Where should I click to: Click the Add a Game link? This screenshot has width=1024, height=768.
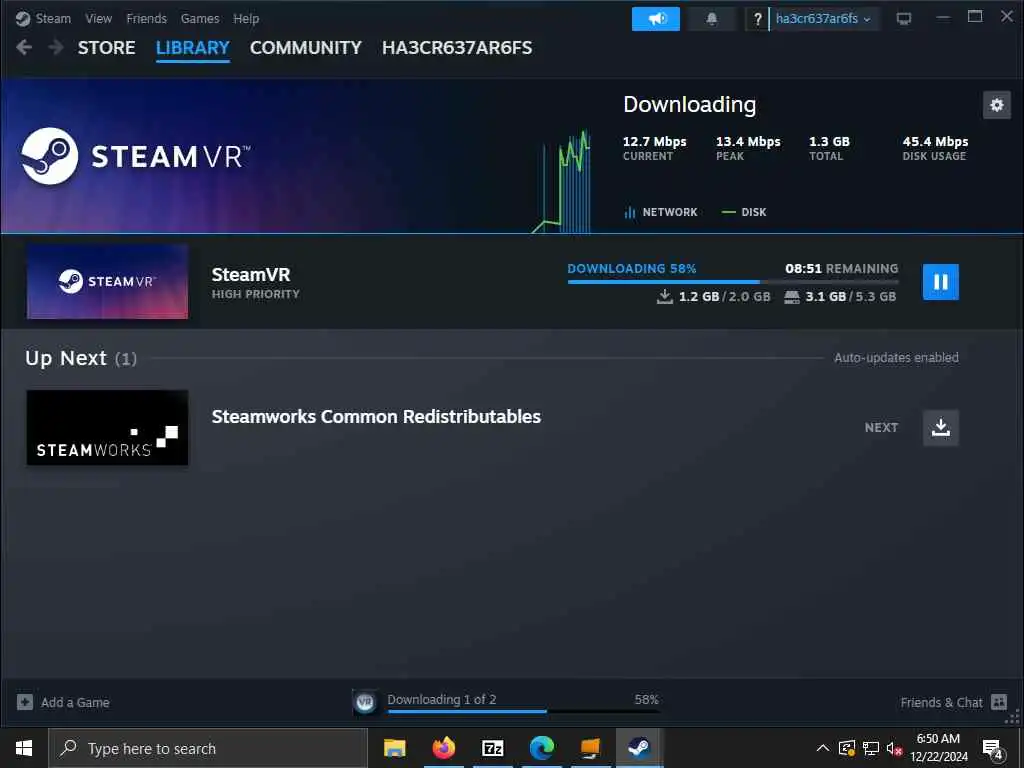pyautogui.click(x=75, y=703)
